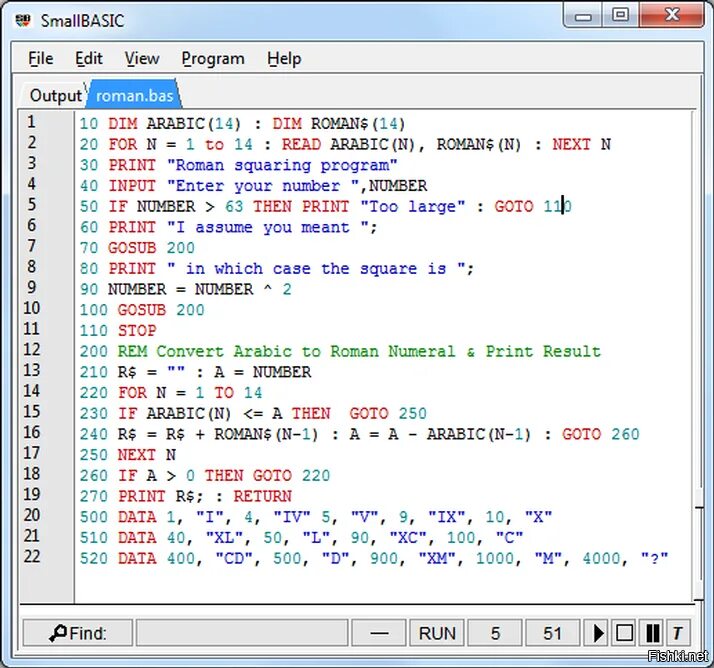
Task: Click the "IX" string in DATA 500
Action: click(x=447, y=517)
